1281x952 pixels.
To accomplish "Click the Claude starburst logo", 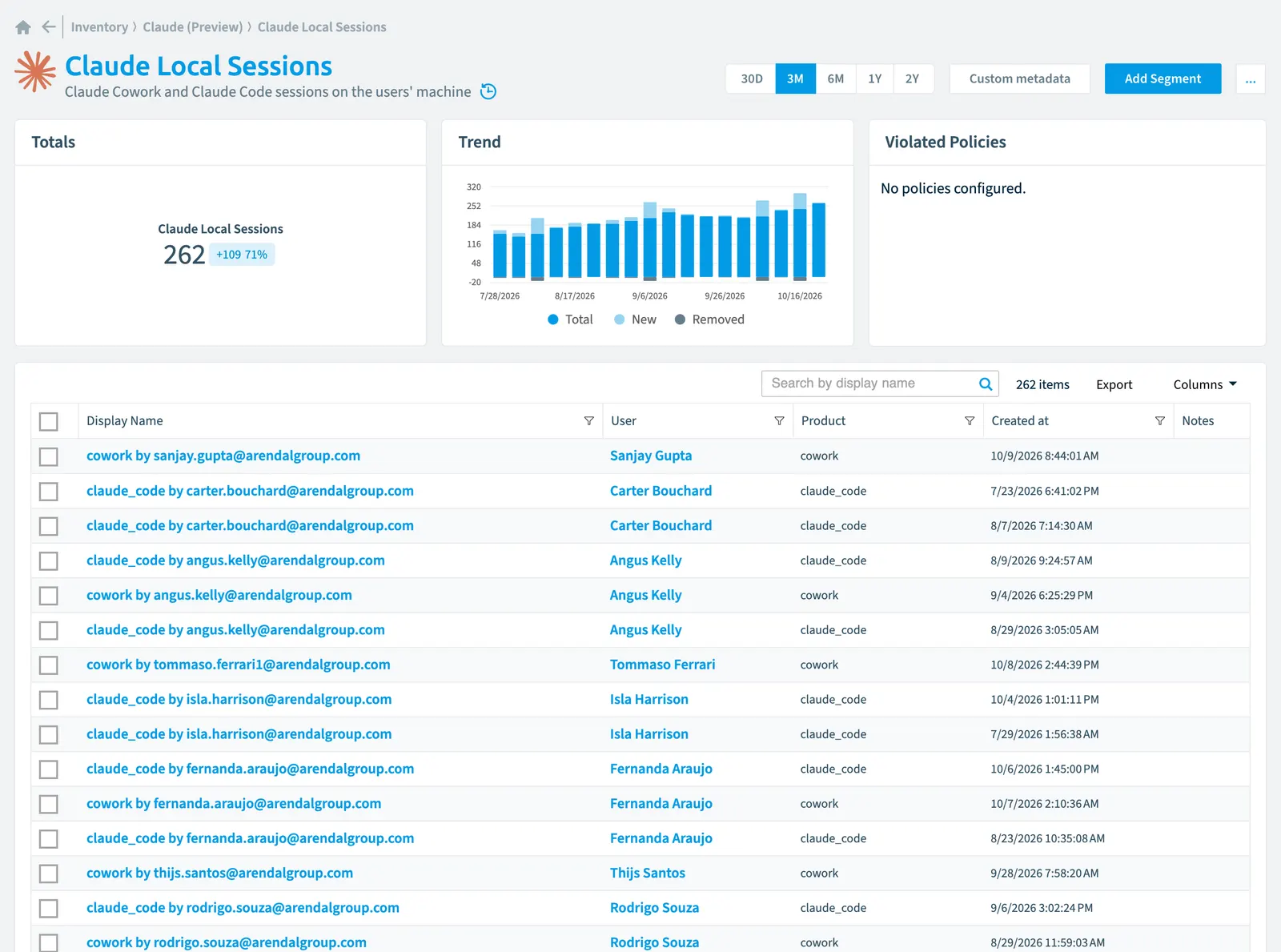I will coord(35,72).
